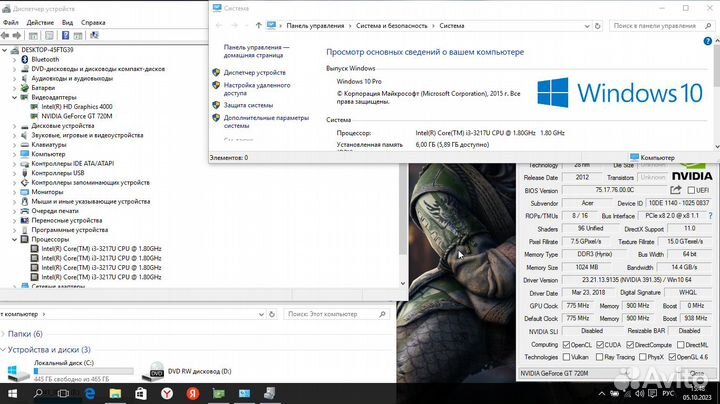Toggle the UEFI checkbox in GPU-Z
Viewport: 720px width, 404px height.
pos(691,190)
